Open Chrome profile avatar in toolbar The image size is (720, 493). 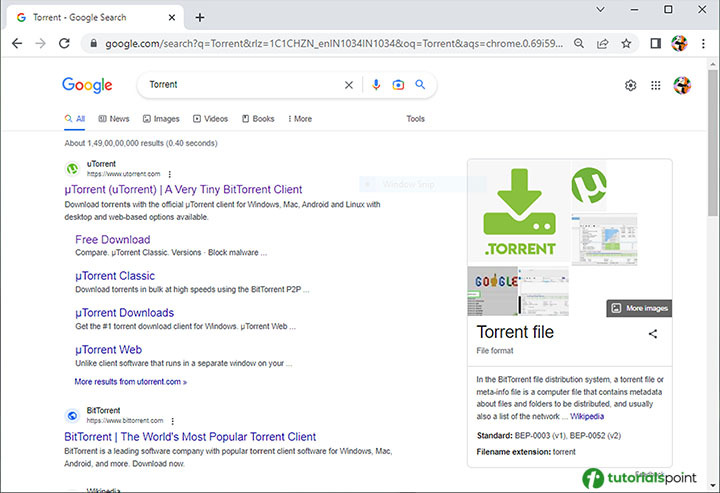(x=679, y=44)
